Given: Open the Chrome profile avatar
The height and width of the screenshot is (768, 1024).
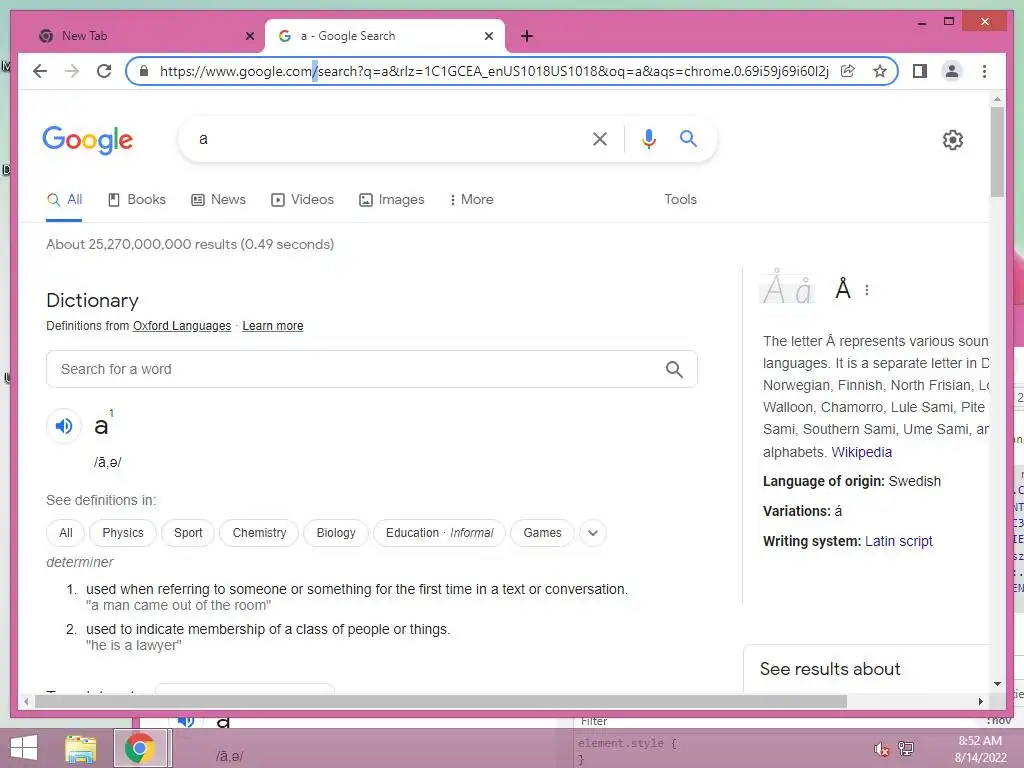Looking at the screenshot, I should click(x=952, y=71).
